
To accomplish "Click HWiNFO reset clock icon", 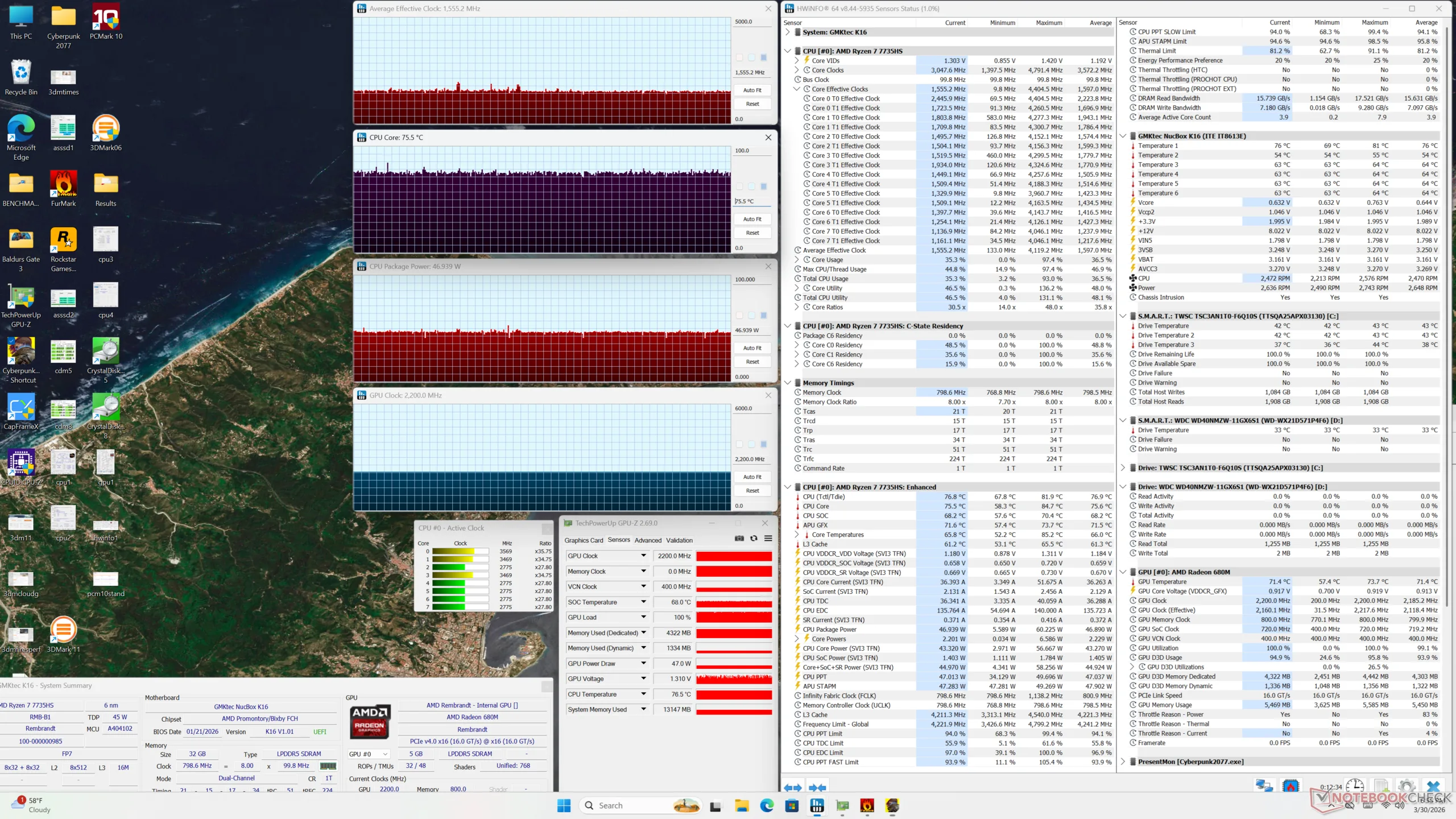I will coord(1355,786).
